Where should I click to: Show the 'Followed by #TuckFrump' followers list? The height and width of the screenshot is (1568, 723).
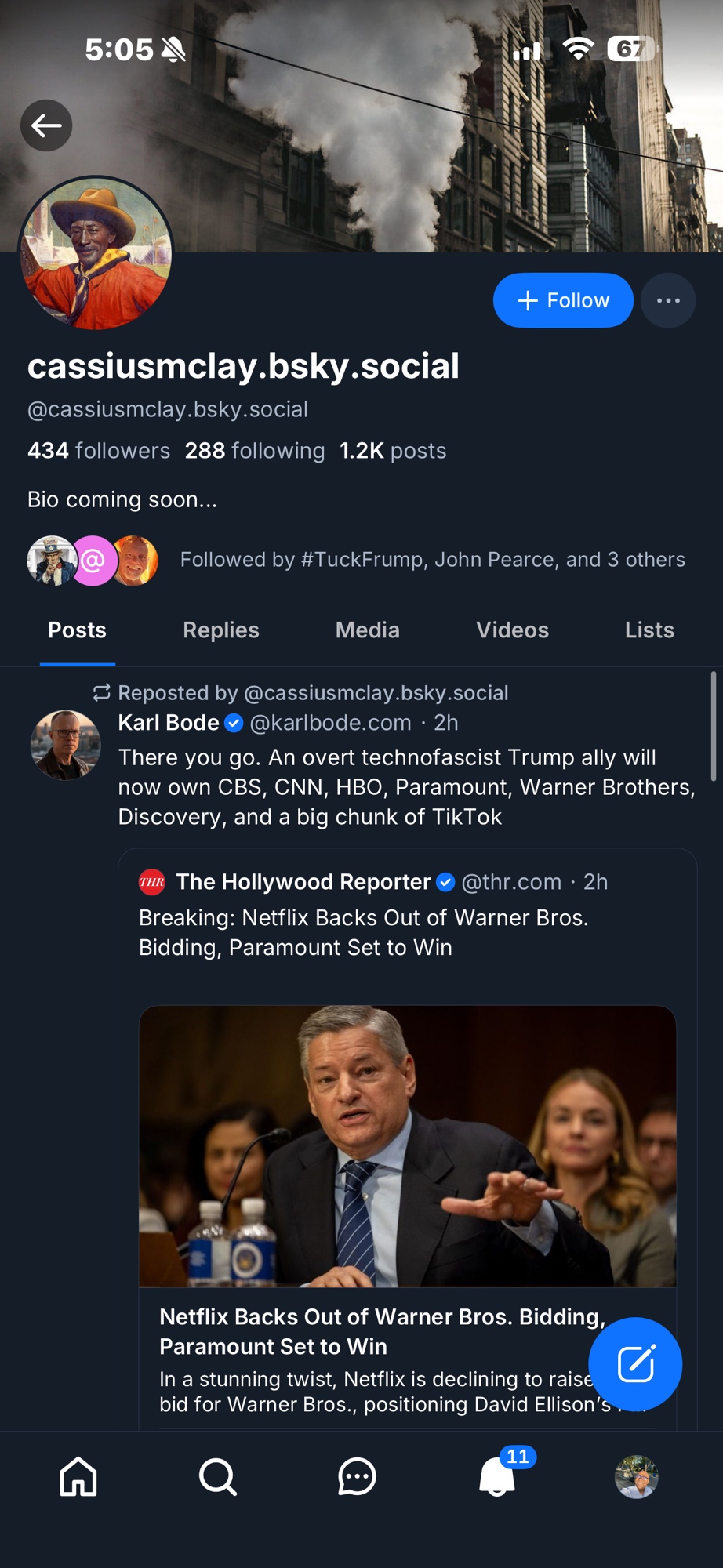[x=432, y=560]
